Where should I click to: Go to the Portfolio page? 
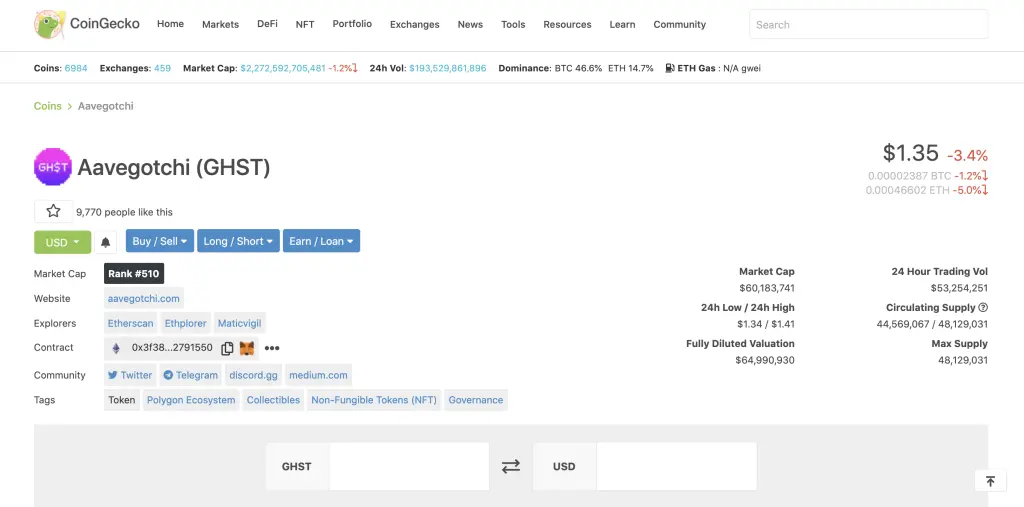point(352,24)
